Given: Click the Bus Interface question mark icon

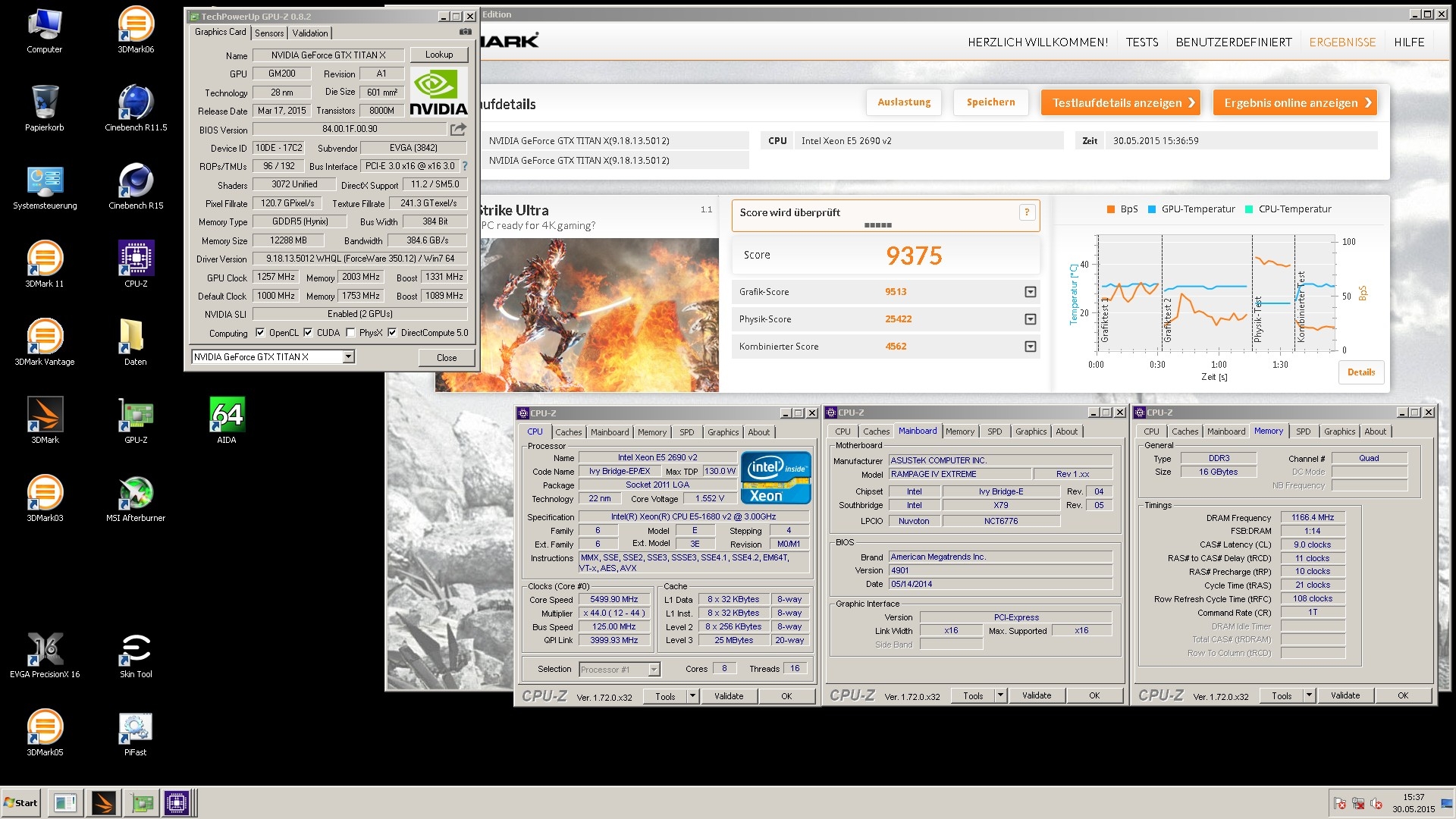Looking at the screenshot, I should tap(465, 166).
